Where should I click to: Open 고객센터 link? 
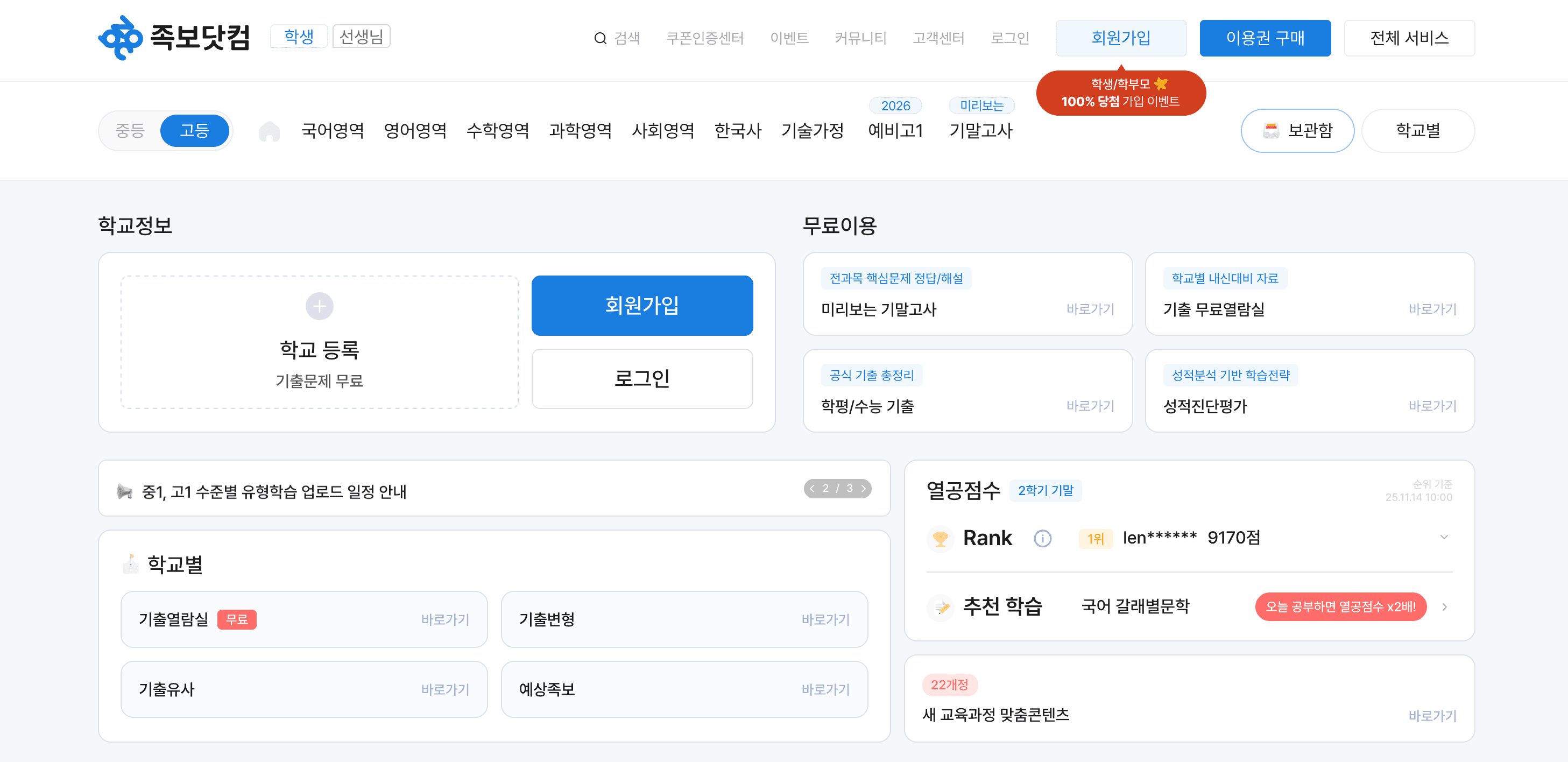tap(938, 38)
